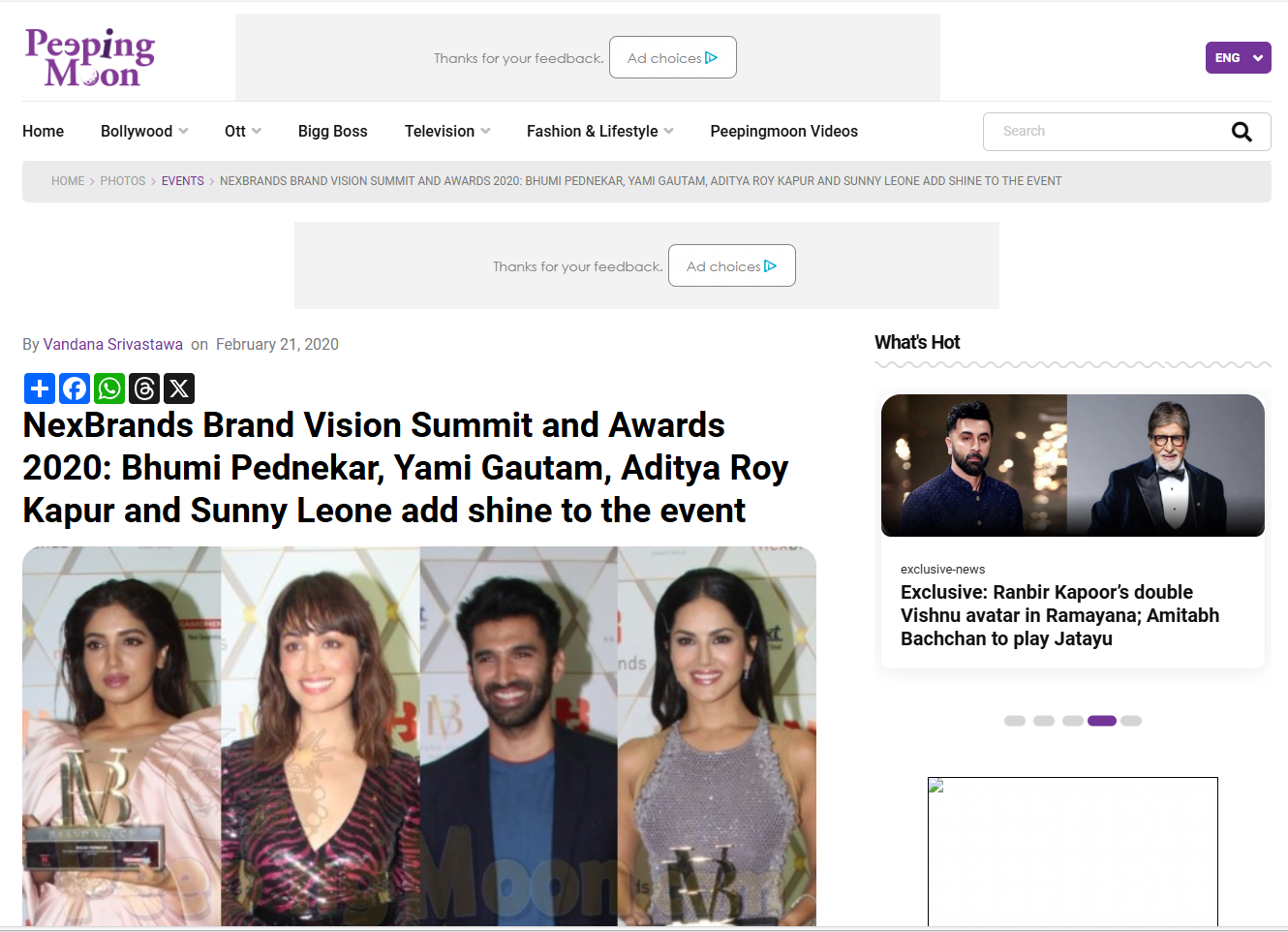Image resolution: width=1288 pixels, height=932 pixels.
Task: Share article via Facebook icon
Action: point(75,388)
